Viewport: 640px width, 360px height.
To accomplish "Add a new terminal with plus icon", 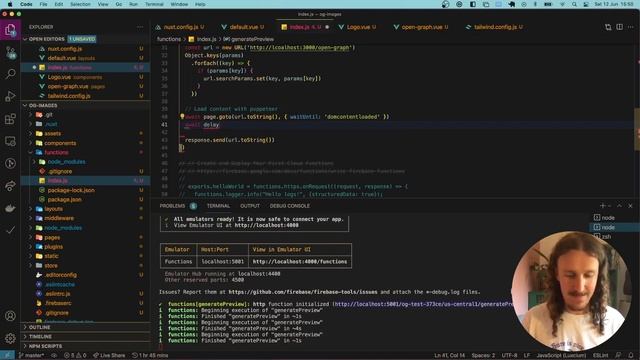I will click(x=602, y=206).
